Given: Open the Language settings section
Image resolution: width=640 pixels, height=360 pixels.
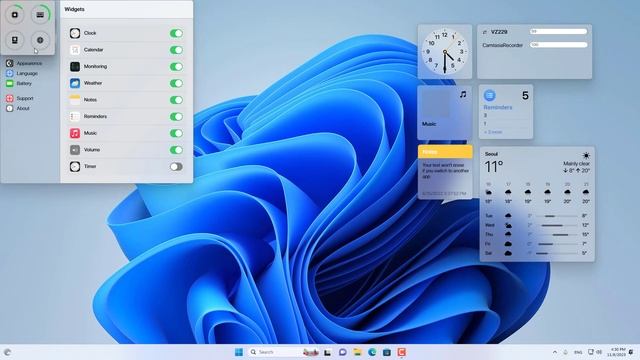Looking at the screenshot, I should (x=22, y=73).
